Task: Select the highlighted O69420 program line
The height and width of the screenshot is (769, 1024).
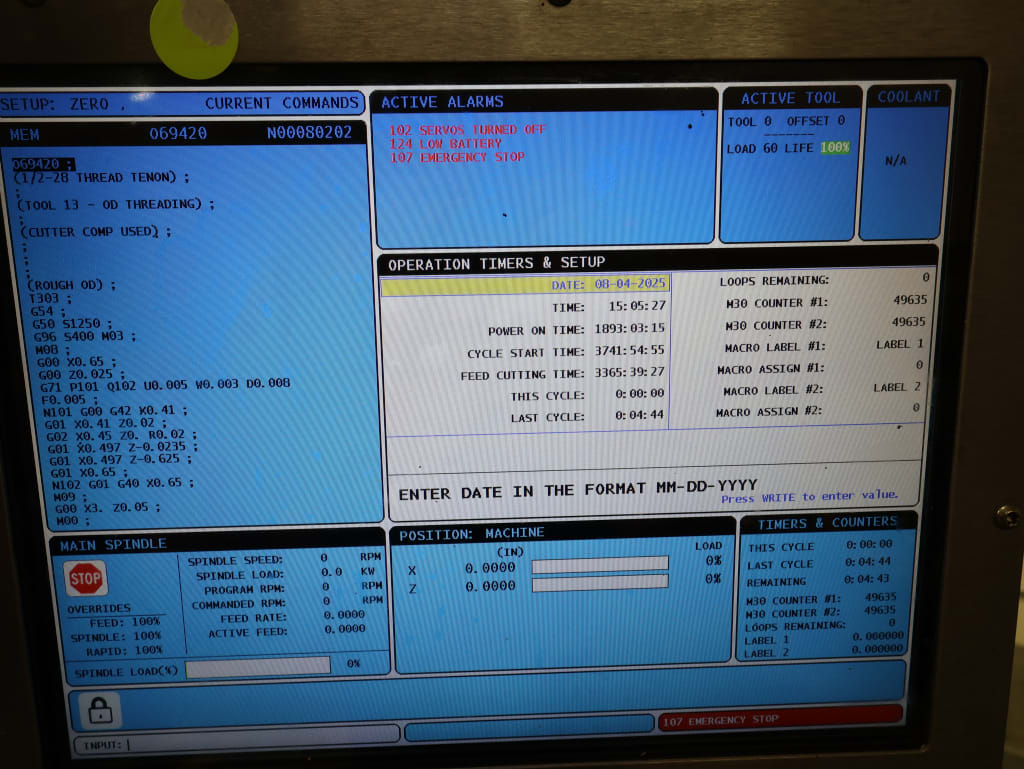Action: pyautogui.click(x=43, y=164)
